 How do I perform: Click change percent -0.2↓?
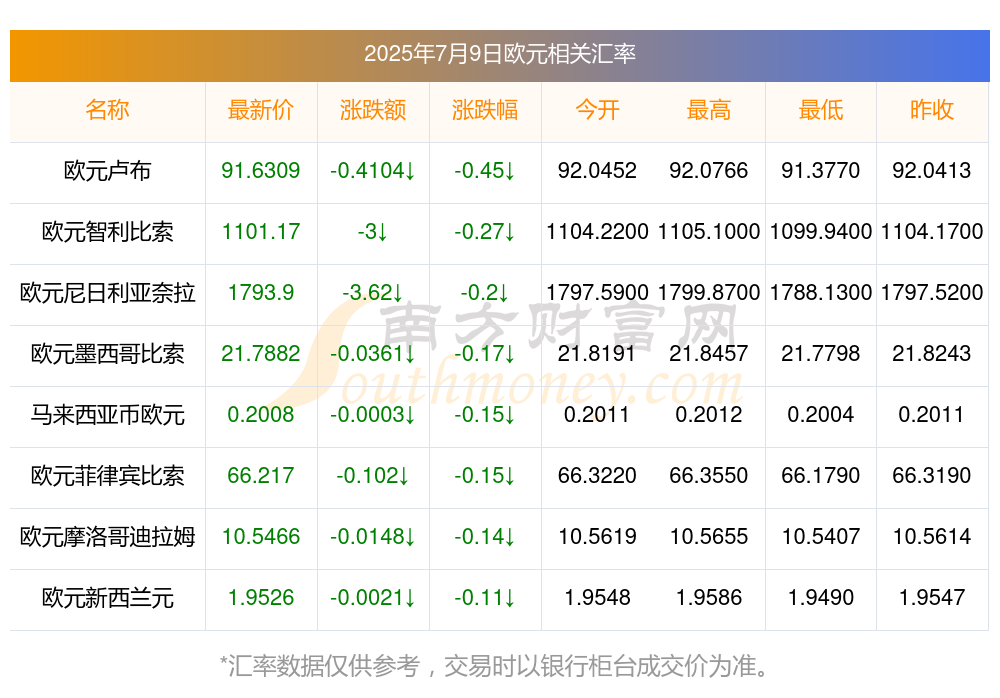point(485,292)
